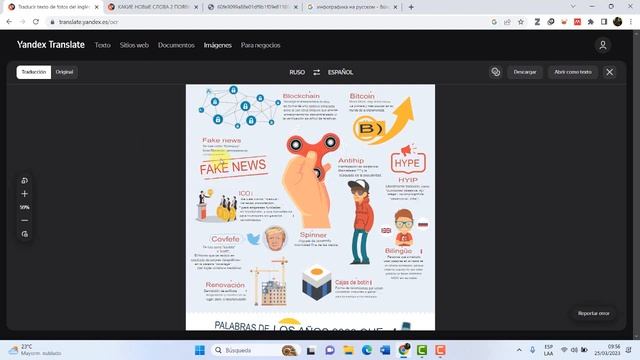
Task: Open the Chrome taskbar icon
Action: point(404,350)
